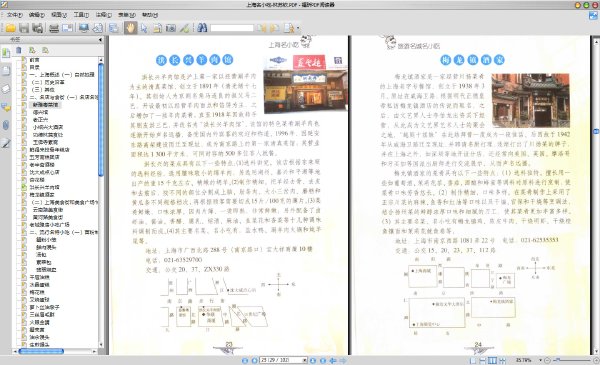Open signatures panel with pen icon
Viewport: 600px width, 365px height.
6,143
